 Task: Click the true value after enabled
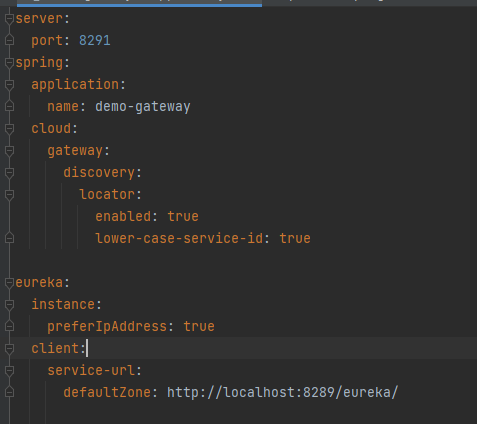point(183,217)
